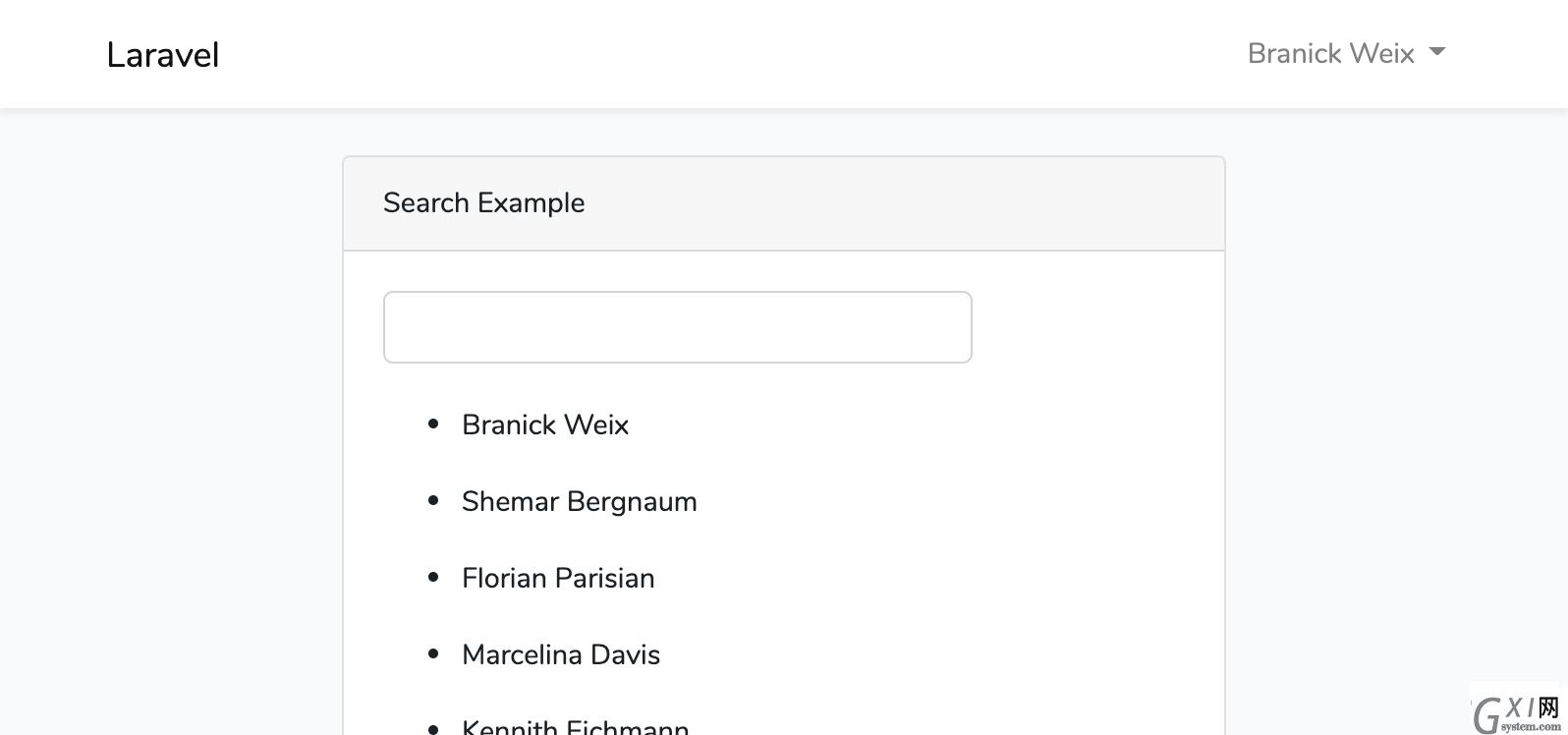Select the partially visible Kennith Eichmann entry
The width and height of the screenshot is (1568, 735).
(x=576, y=727)
